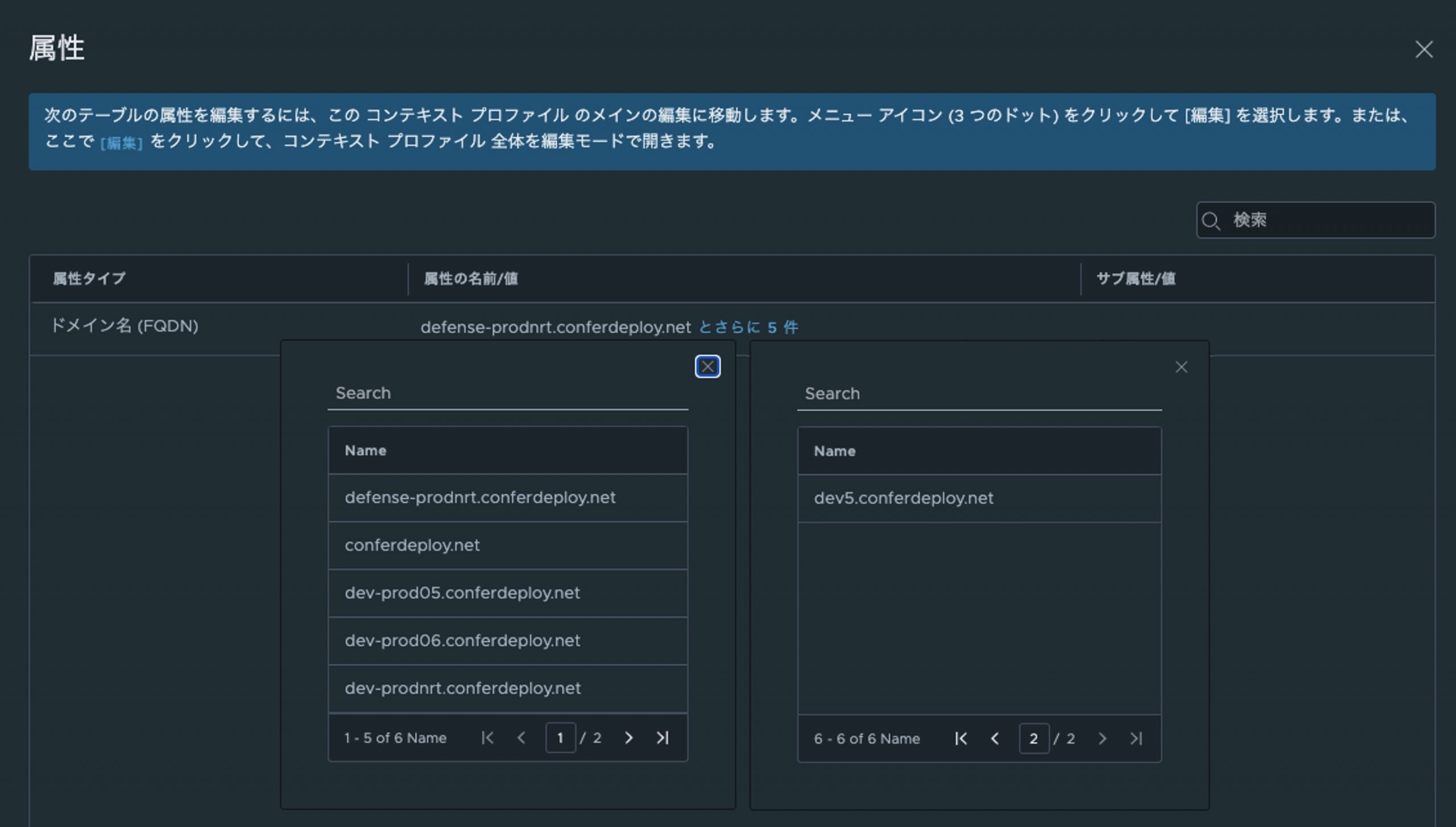
Task: Select dev5.conferdeploy.net row
Action: [903, 498]
